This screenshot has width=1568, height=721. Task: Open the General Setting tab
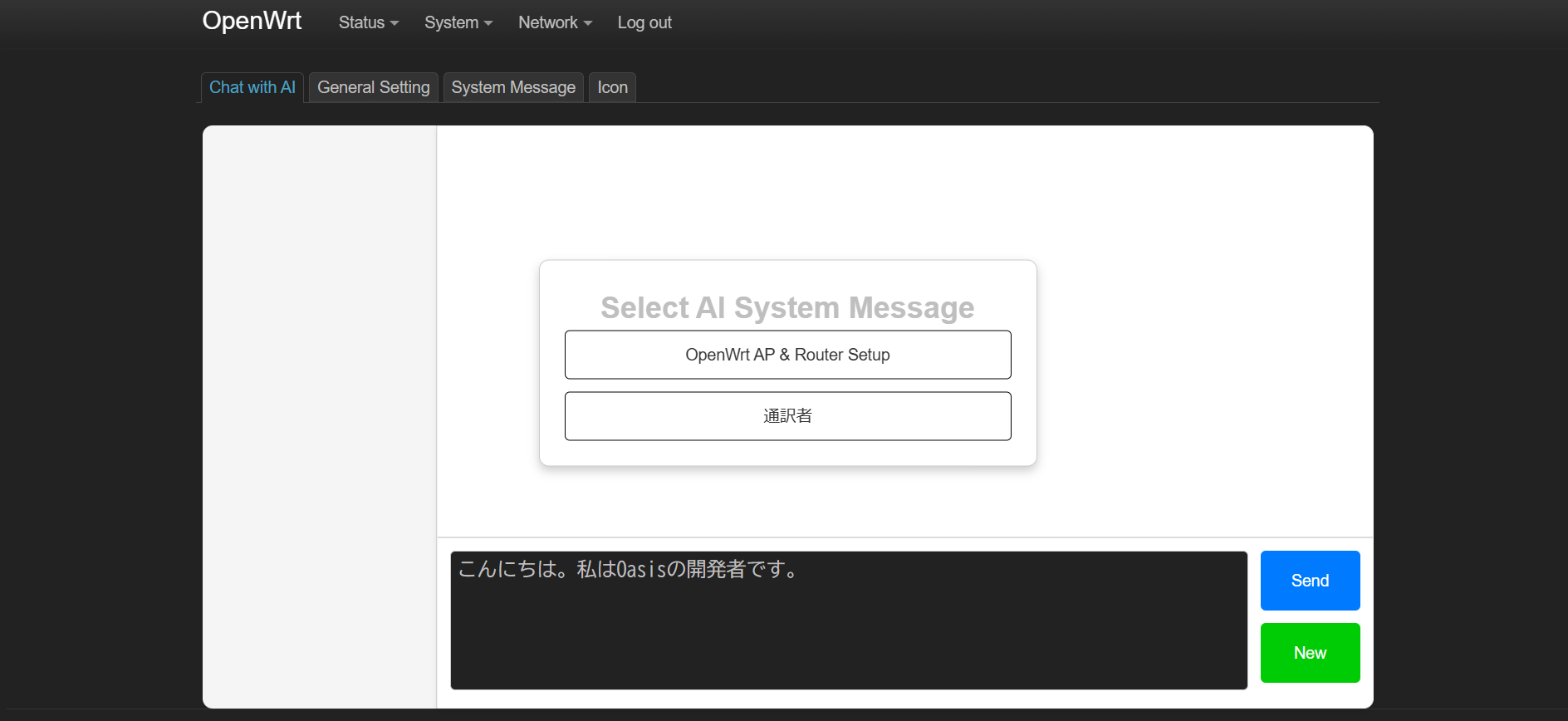coord(374,87)
